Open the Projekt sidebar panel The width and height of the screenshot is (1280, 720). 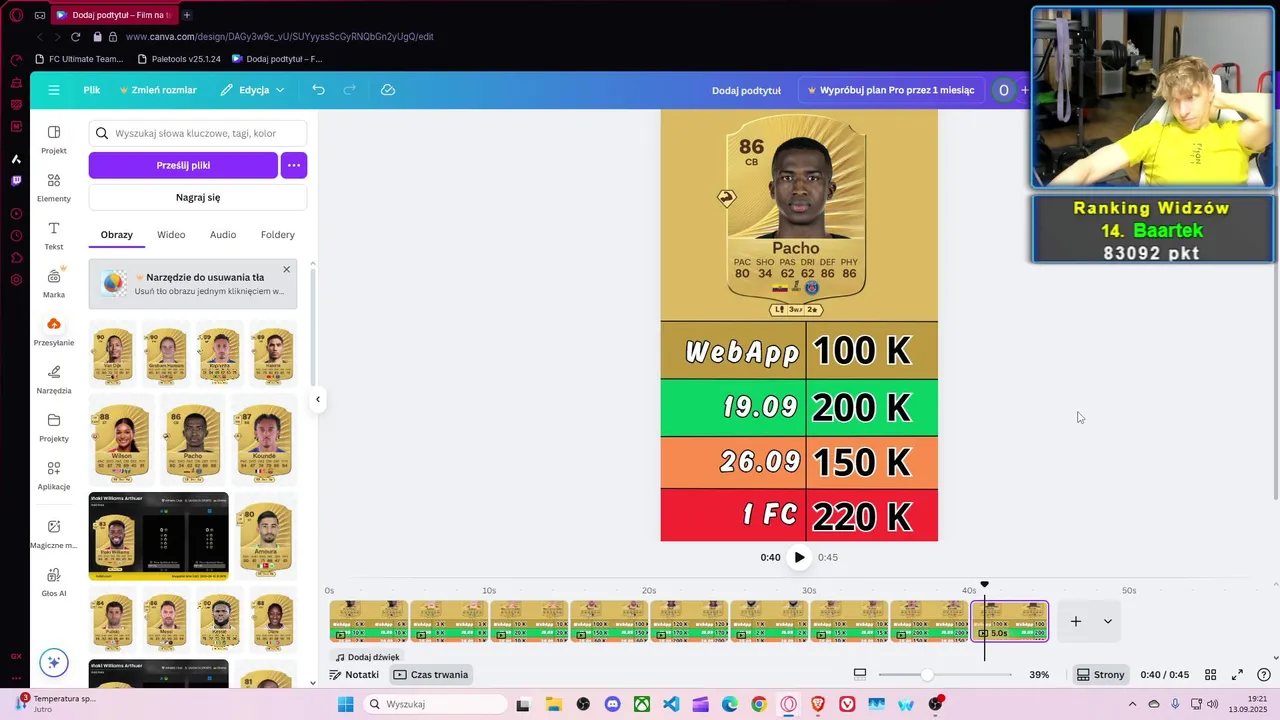[x=54, y=139]
